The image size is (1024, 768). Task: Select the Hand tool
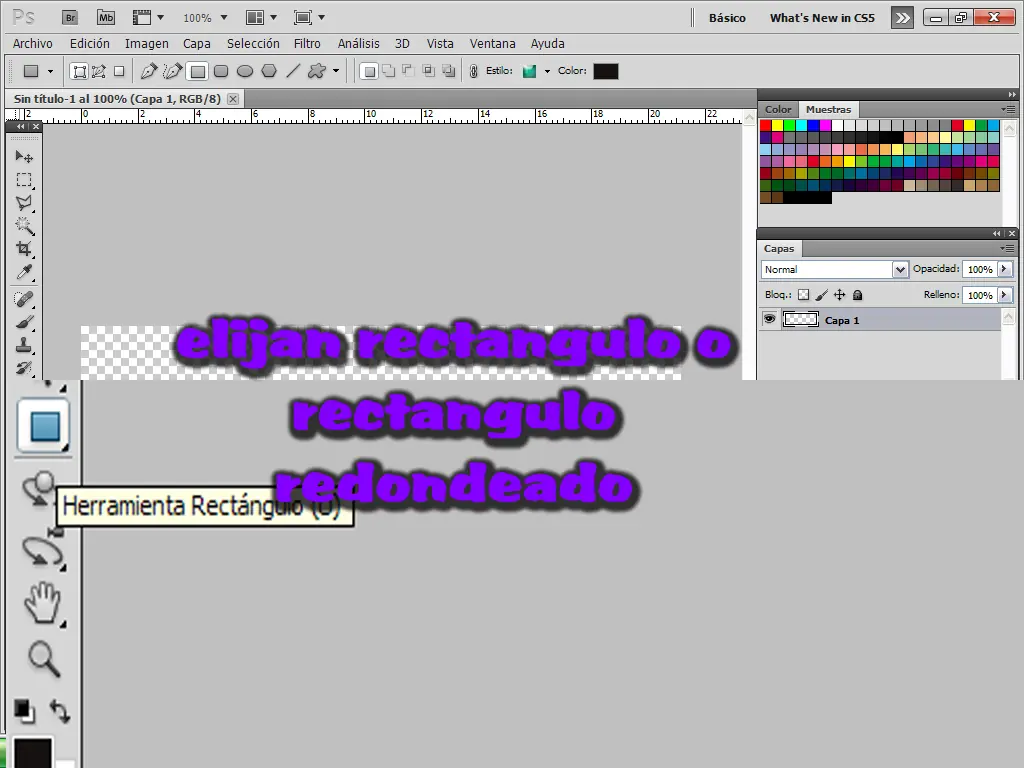click(43, 602)
